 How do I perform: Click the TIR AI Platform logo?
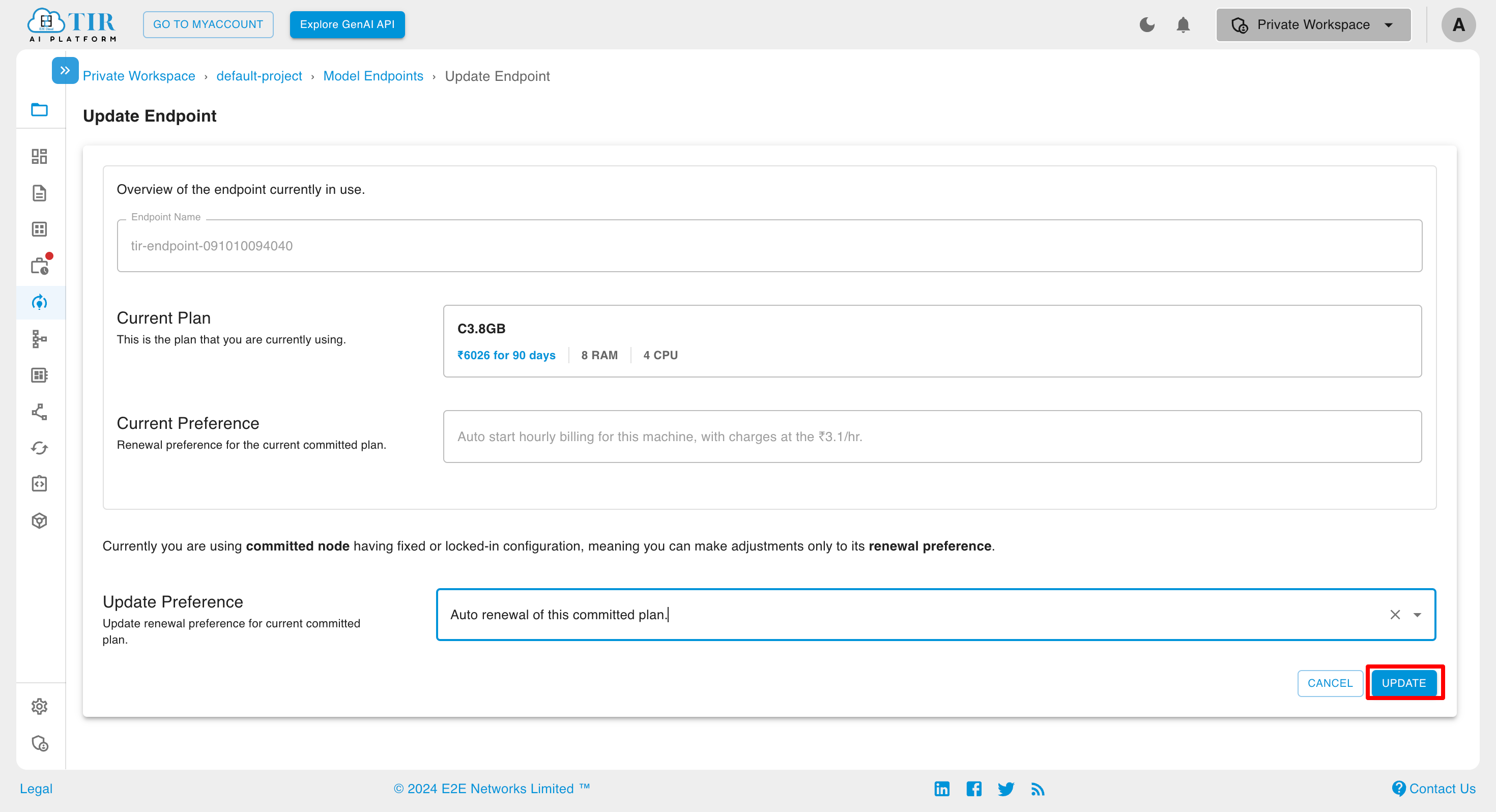point(72,24)
